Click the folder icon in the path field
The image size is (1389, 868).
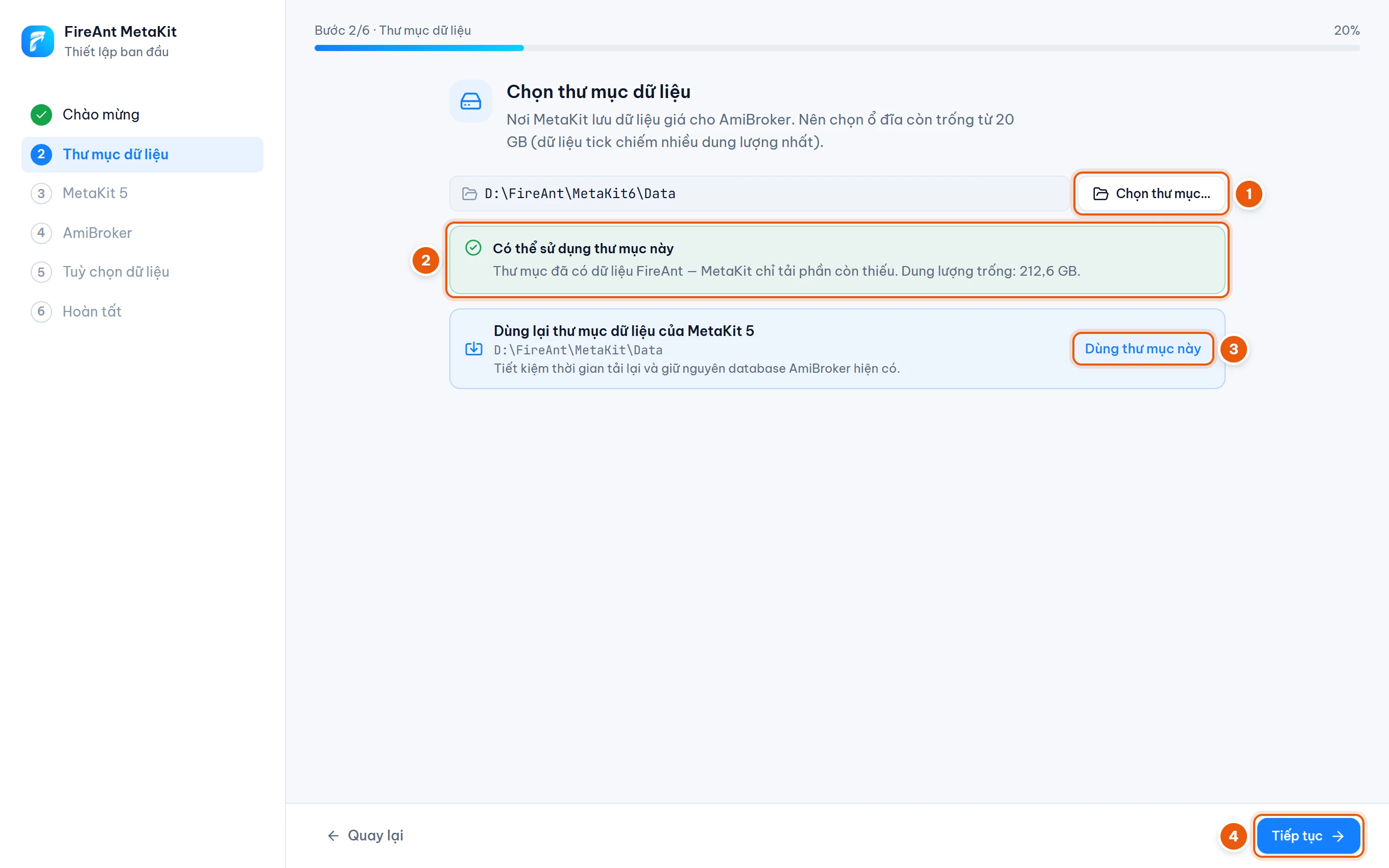coord(469,194)
